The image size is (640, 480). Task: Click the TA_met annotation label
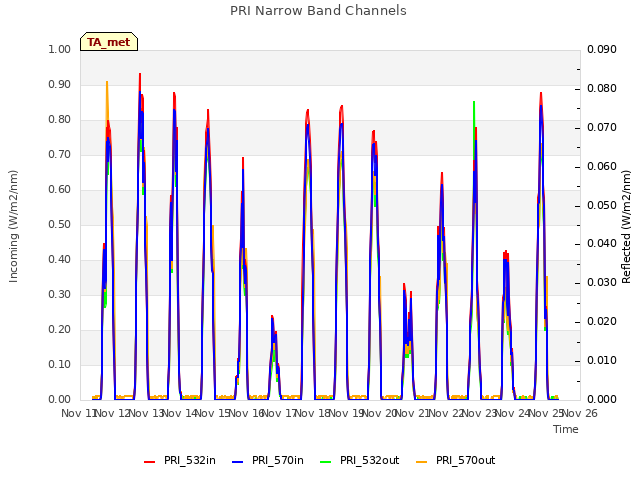coord(109,42)
